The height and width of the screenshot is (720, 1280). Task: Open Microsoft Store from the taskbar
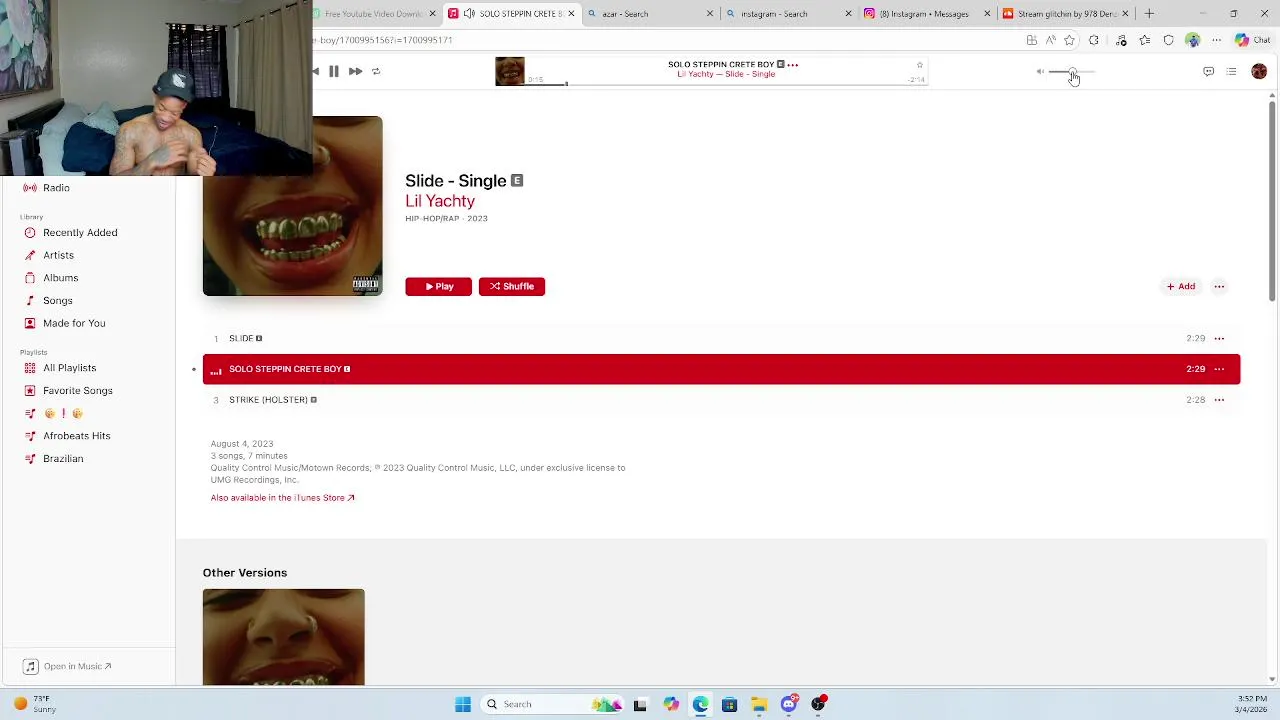point(729,704)
